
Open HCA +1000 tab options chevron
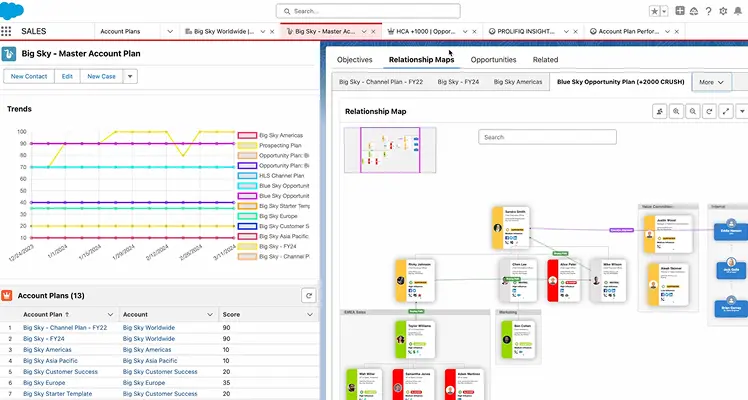[x=465, y=31]
